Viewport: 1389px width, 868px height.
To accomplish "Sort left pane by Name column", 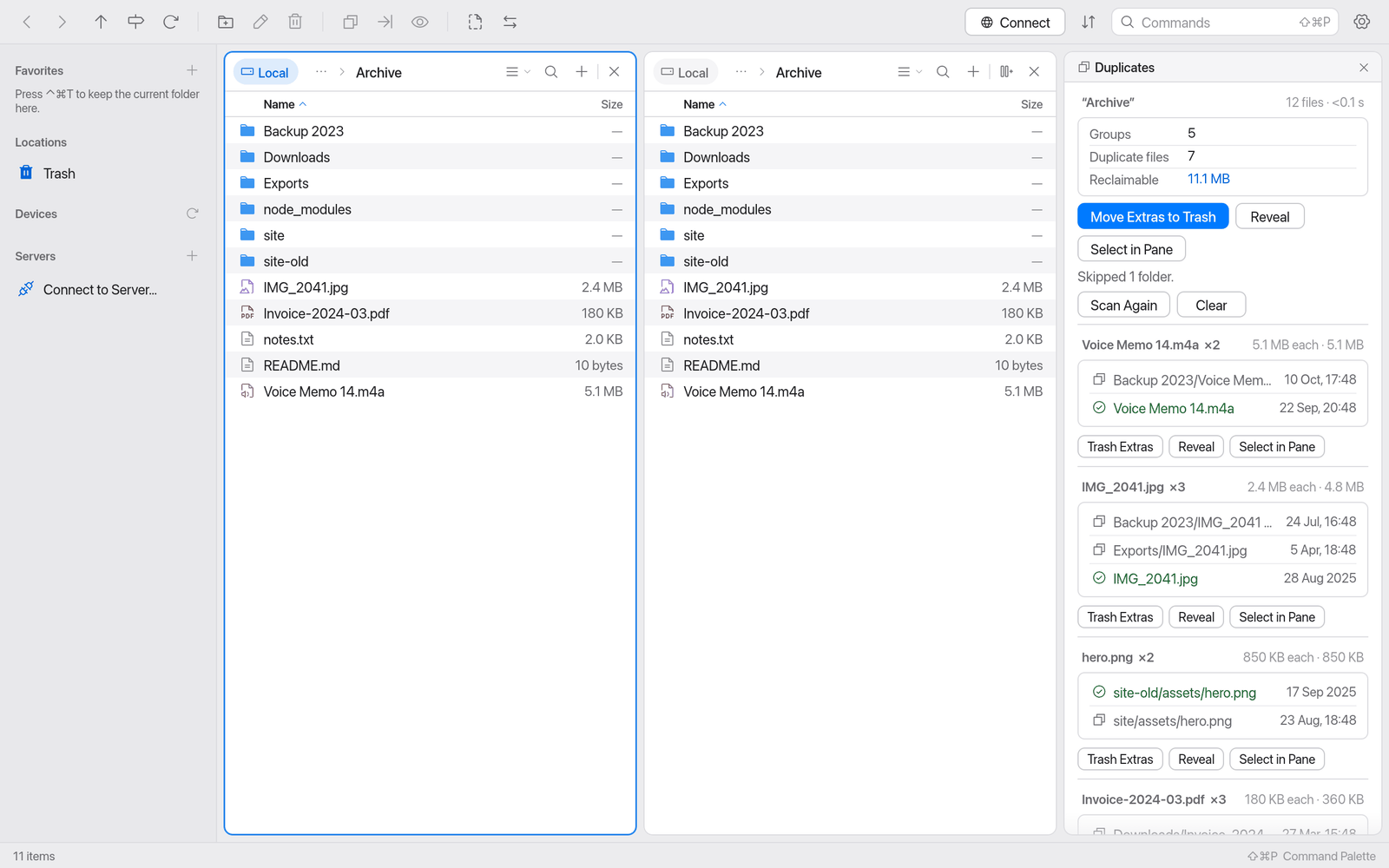I will (x=285, y=104).
